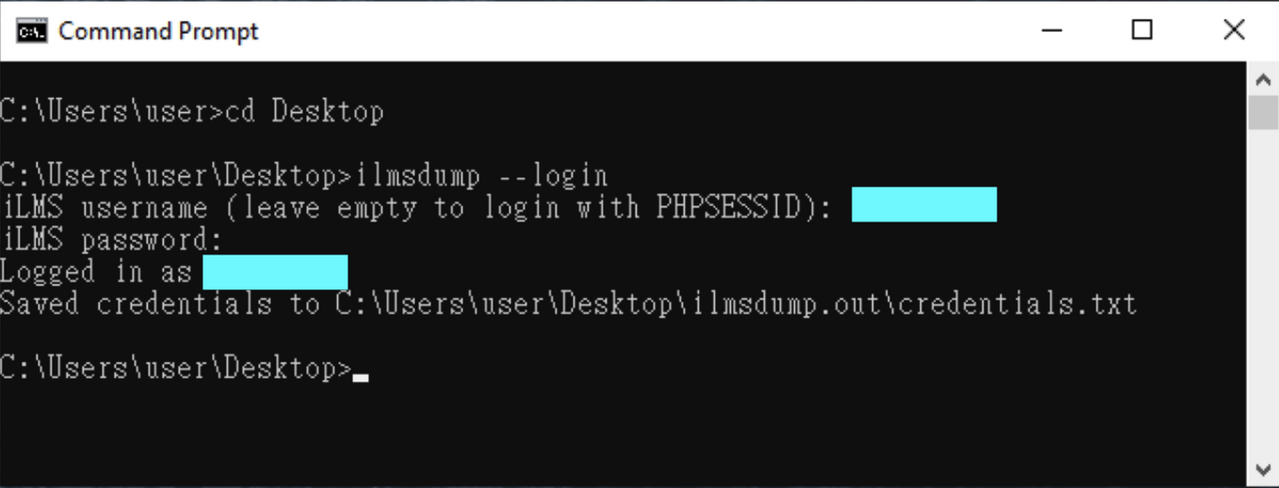Click the "Saved credentials to" text

pyautogui.click(x=160, y=304)
